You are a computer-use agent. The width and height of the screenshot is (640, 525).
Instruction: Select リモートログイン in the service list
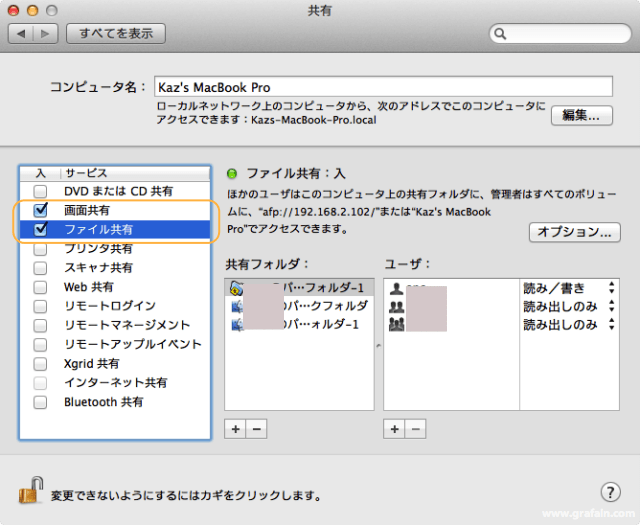(x=109, y=306)
